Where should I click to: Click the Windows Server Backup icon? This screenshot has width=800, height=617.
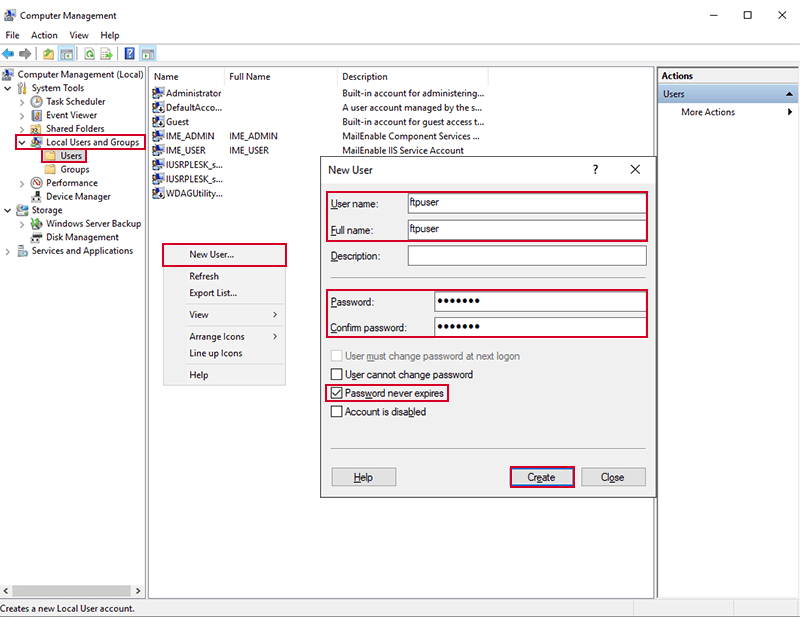[36, 224]
